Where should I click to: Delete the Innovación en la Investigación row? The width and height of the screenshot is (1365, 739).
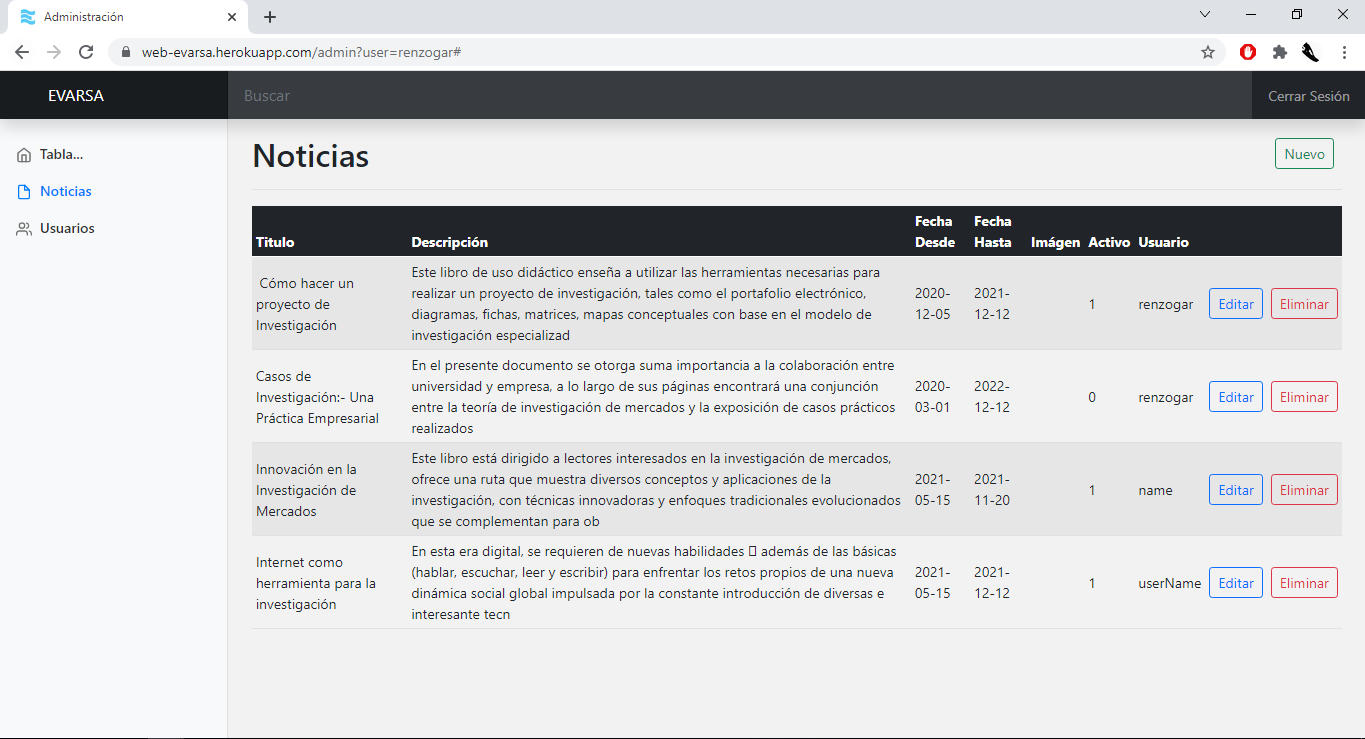coord(1304,490)
